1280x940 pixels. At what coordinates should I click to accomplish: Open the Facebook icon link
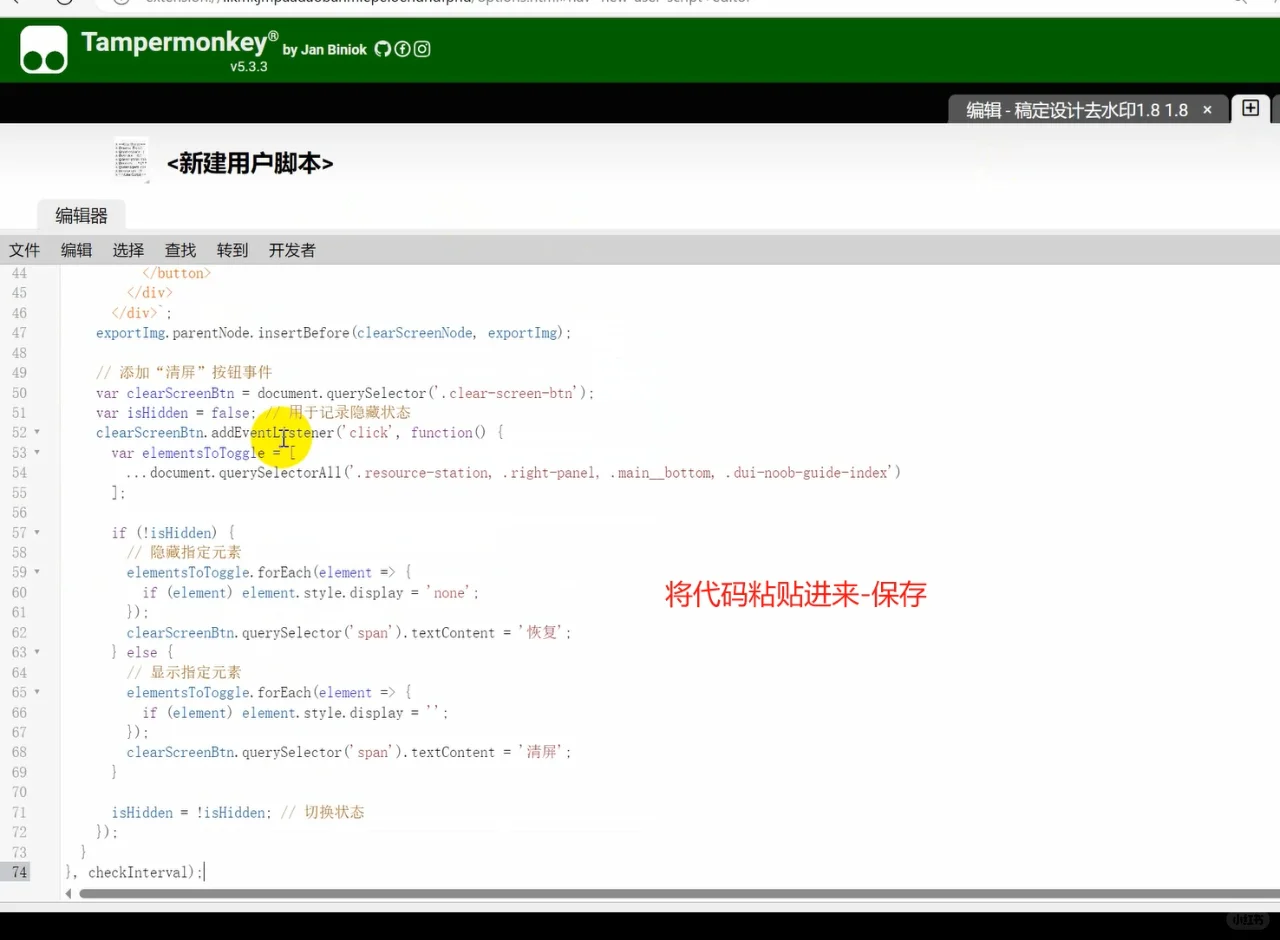[x=402, y=48]
